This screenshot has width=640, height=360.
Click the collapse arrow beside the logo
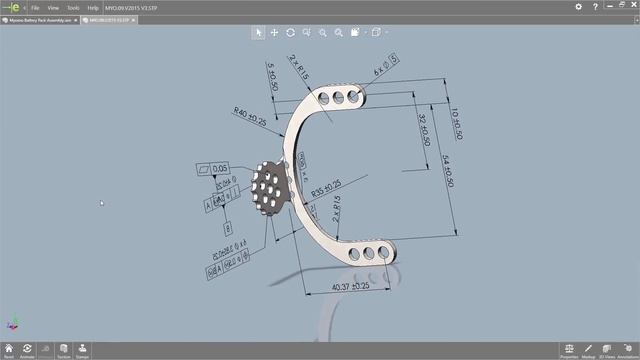(24, 8)
